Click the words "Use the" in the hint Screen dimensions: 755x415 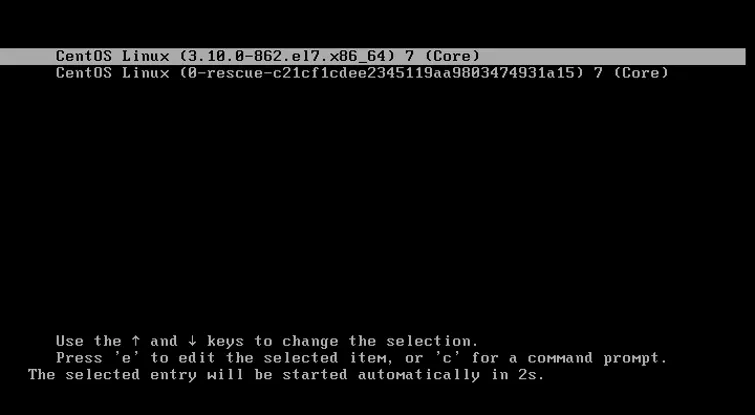point(89,341)
